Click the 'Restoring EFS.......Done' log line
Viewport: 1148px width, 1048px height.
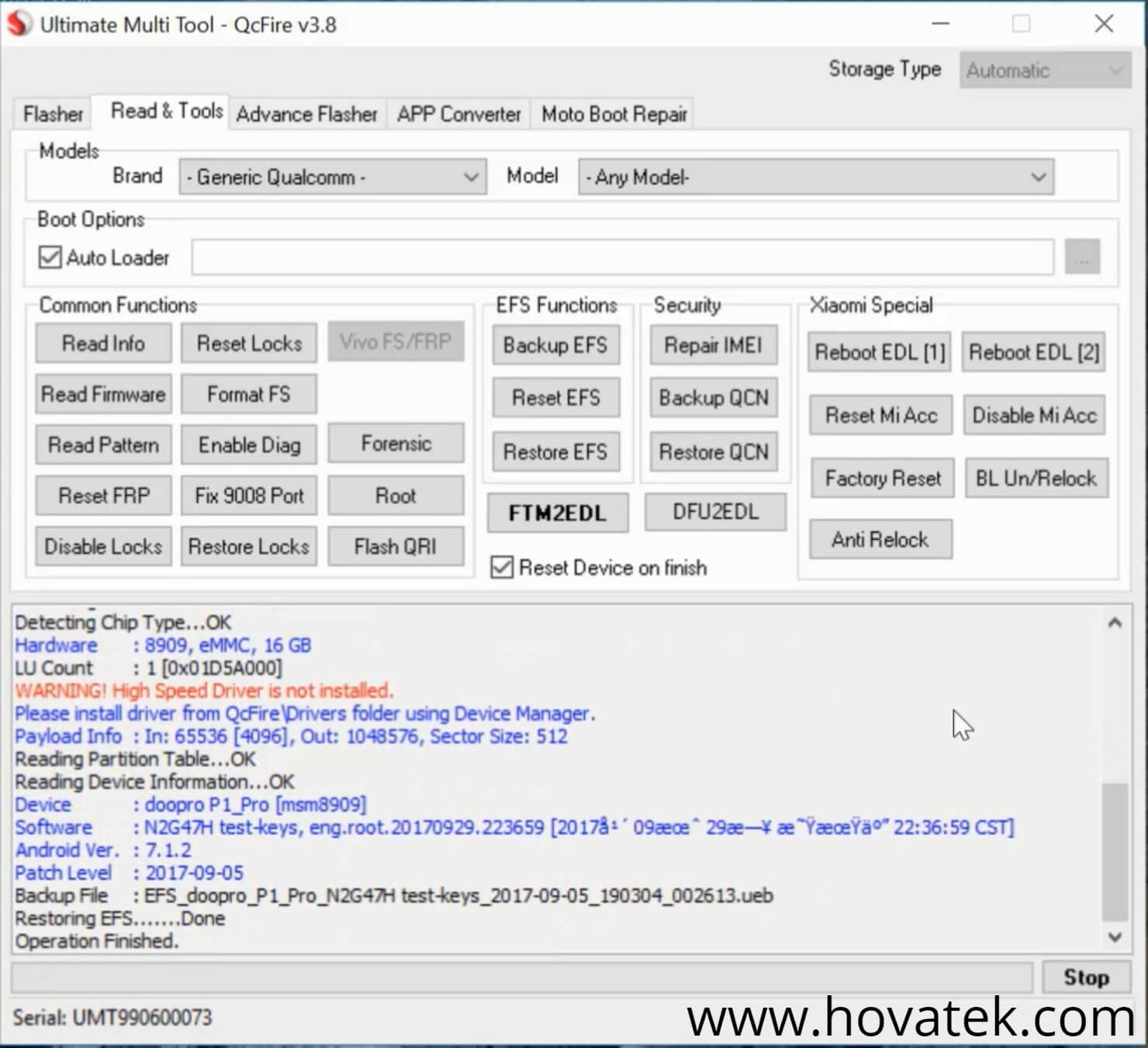[120, 918]
